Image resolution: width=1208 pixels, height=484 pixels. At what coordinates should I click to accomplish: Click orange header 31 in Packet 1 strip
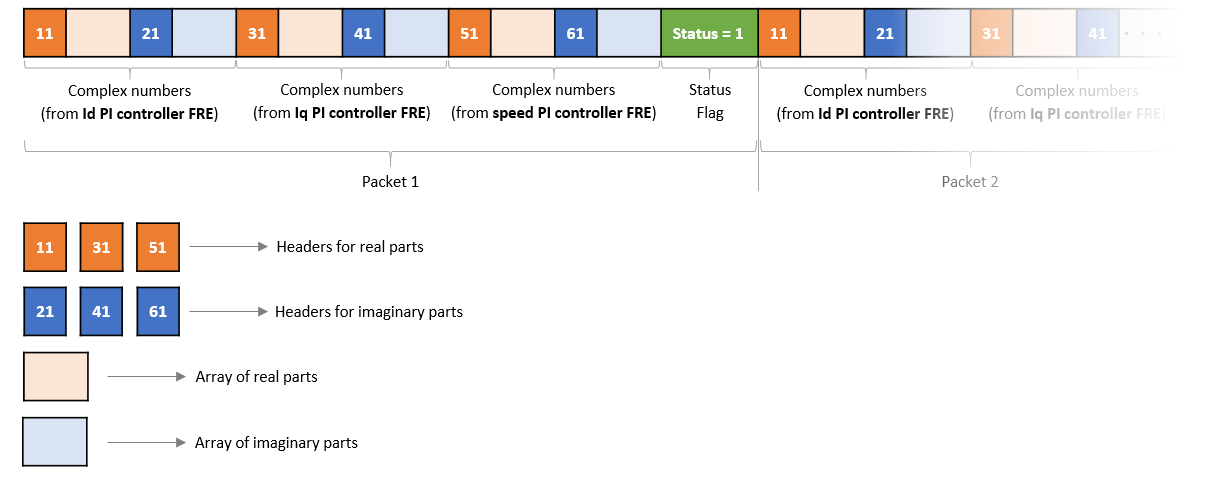pyautogui.click(x=257, y=33)
